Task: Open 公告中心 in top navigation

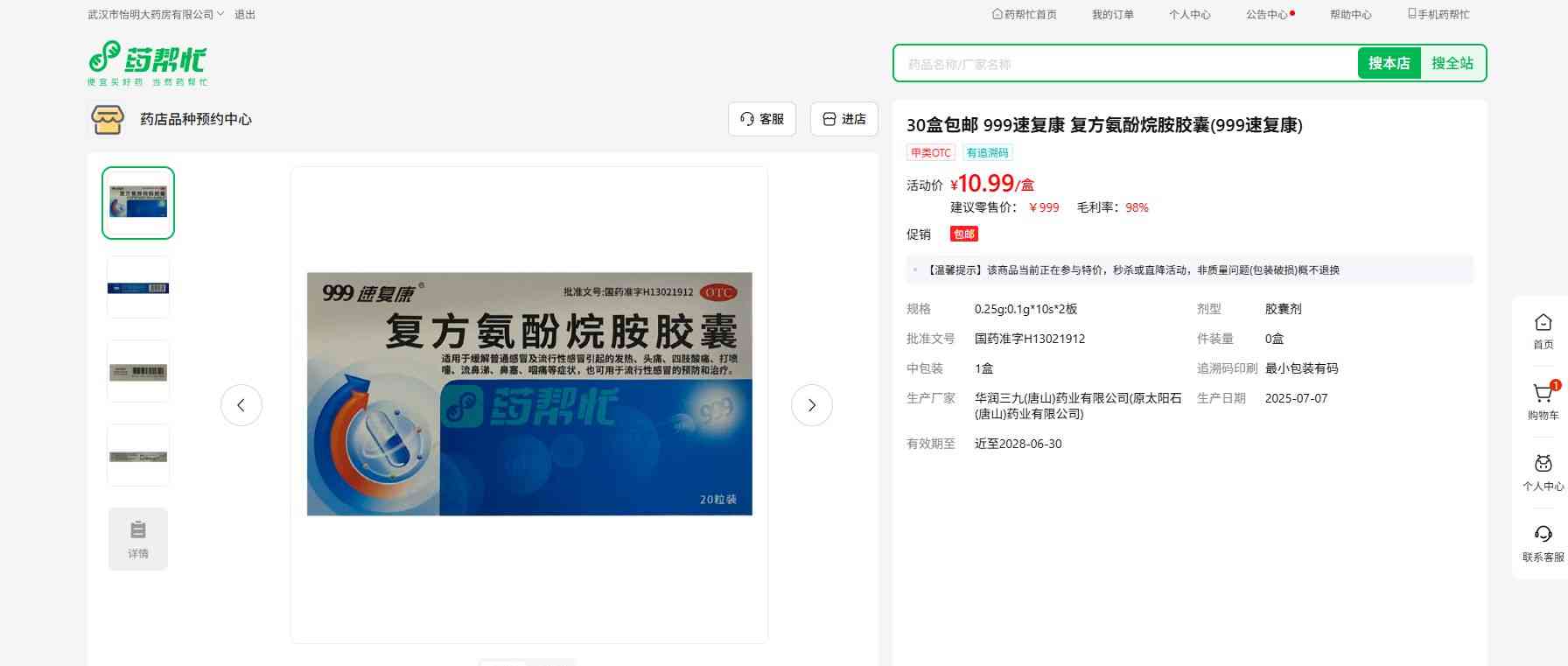Action: [x=1266, y=15]
